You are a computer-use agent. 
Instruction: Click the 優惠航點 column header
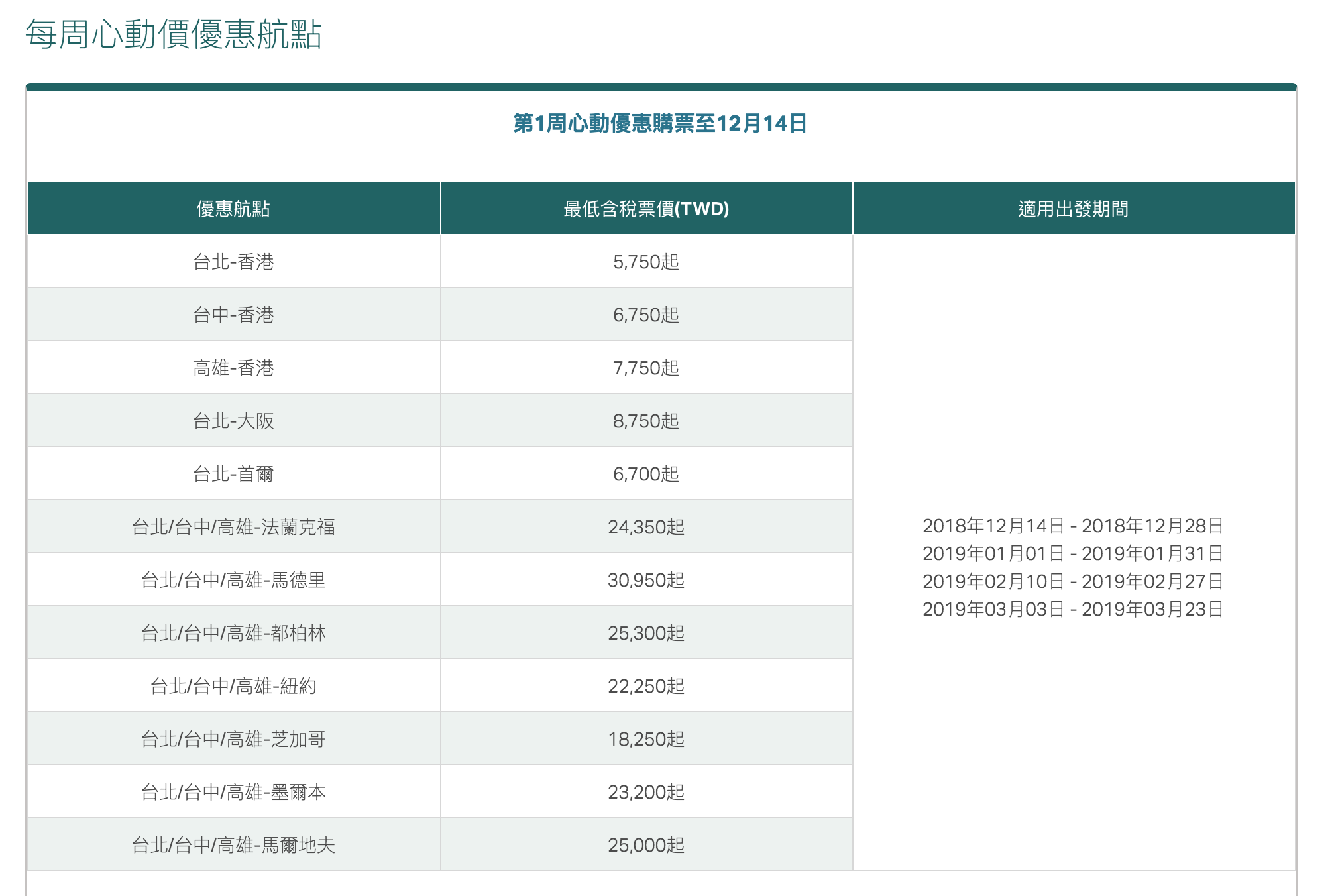click(233, 209)
